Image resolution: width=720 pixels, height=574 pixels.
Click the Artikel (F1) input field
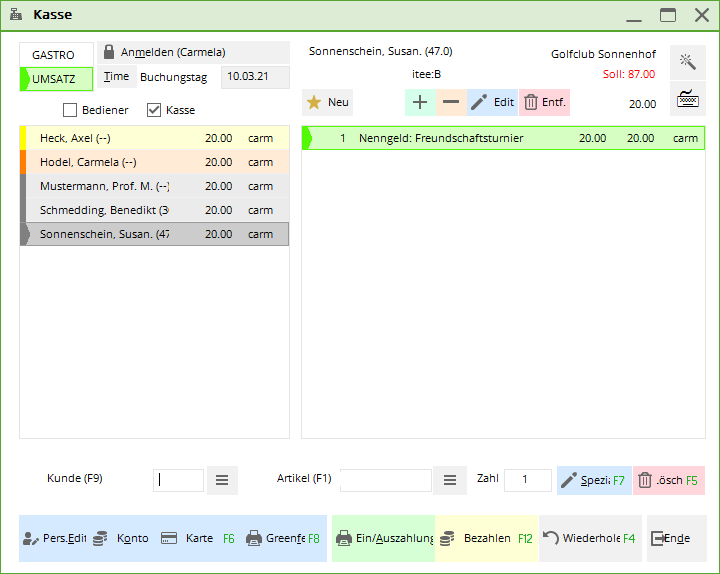coord(386,480)
